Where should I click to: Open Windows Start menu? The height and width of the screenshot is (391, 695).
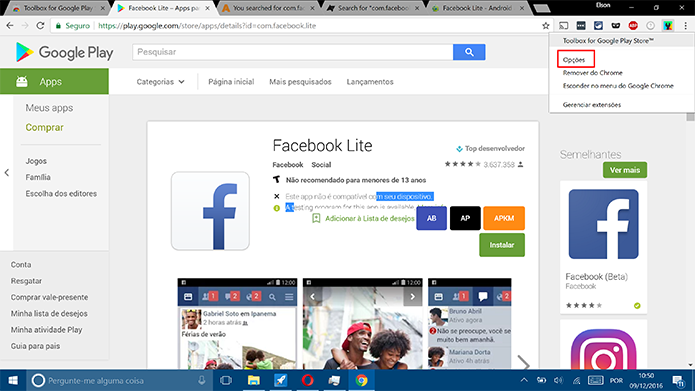point(13,380)
